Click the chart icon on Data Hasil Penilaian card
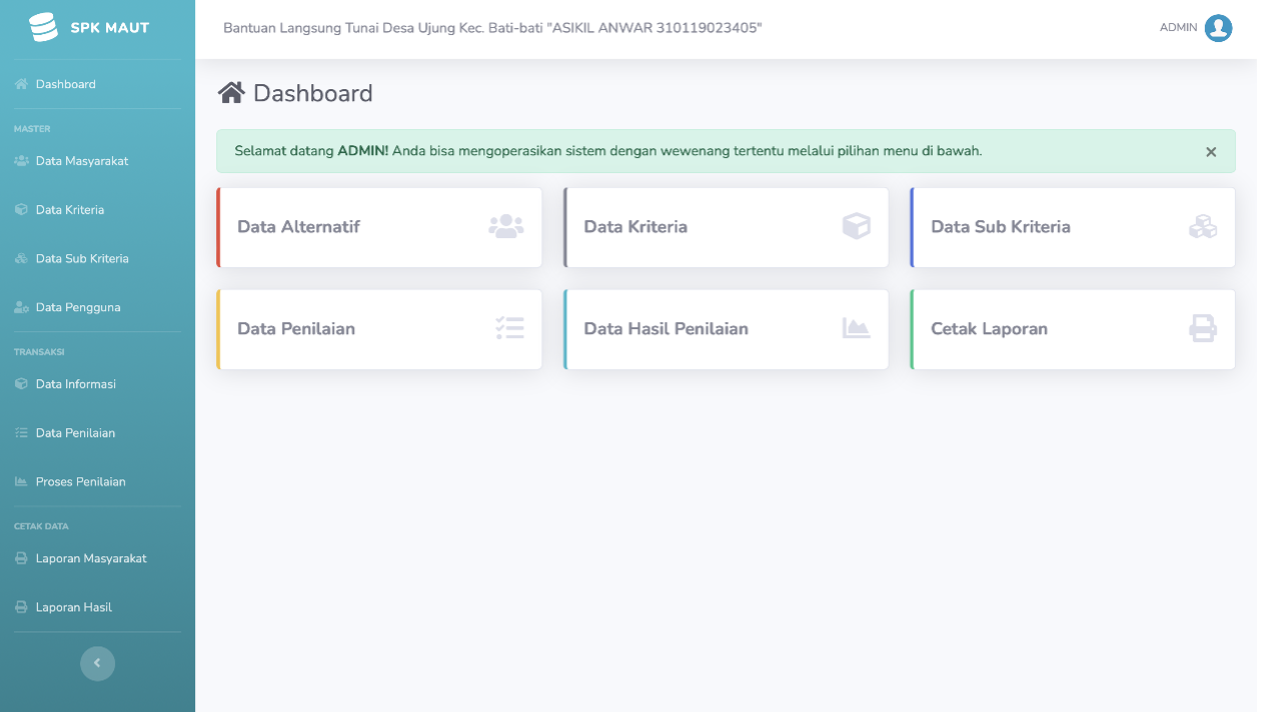Viewport: 1261px width, 715px height. [x=856, y=328]
